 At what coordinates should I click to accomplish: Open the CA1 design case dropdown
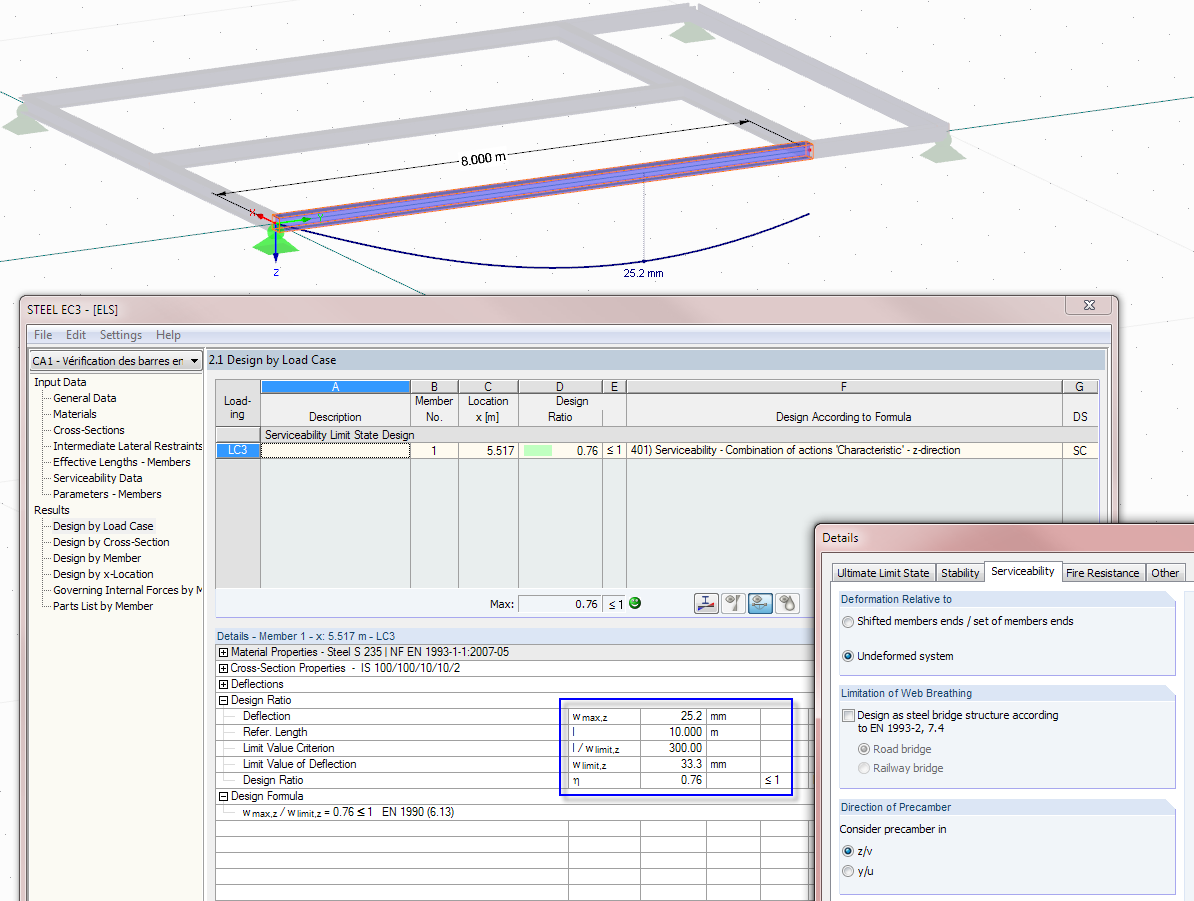coord(116,360)
